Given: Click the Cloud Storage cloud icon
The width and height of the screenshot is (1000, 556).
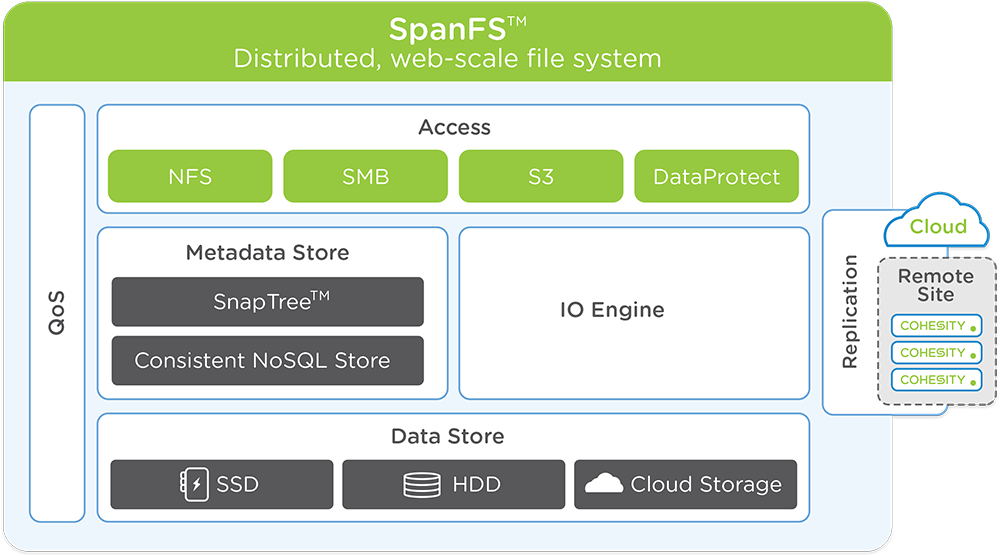Looking at the screenshot, I should tap(604, 484).
